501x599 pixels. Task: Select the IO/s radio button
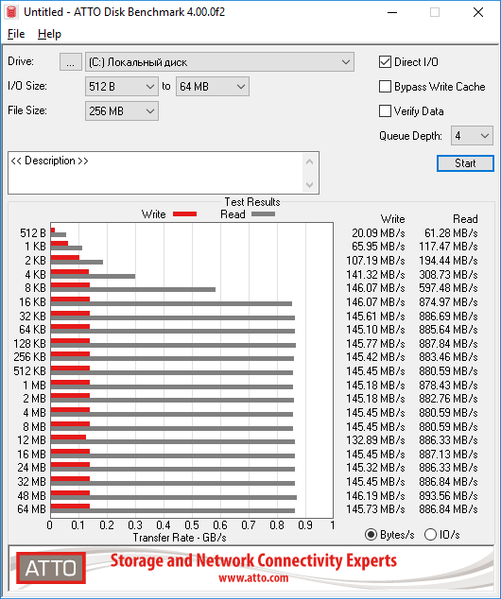coord(430,534)
